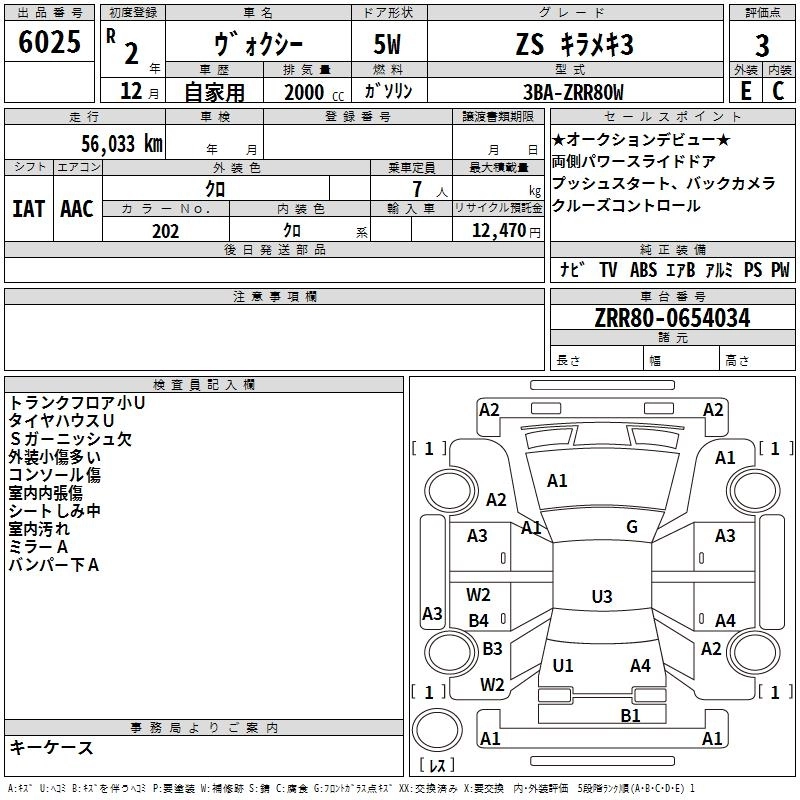Click the grade ZS キラメキ3
This screenshot has height=800, width=800.
pyautogui.click(x=574, y=44)
